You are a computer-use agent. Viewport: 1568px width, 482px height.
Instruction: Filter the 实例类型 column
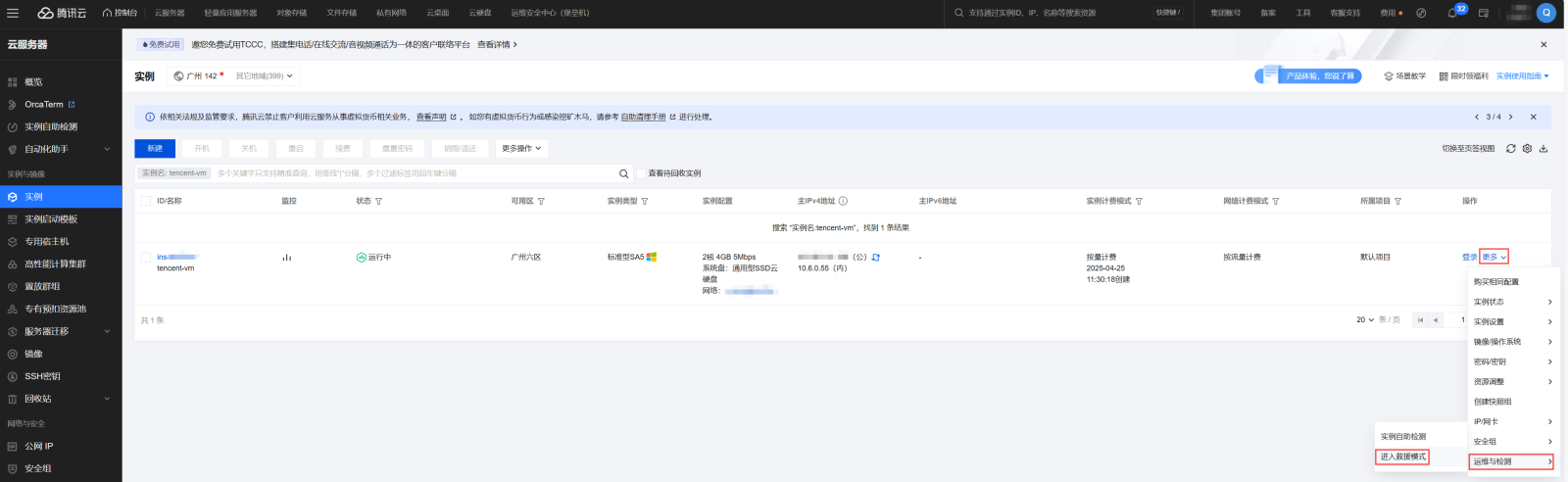click(x=645, y=201)
